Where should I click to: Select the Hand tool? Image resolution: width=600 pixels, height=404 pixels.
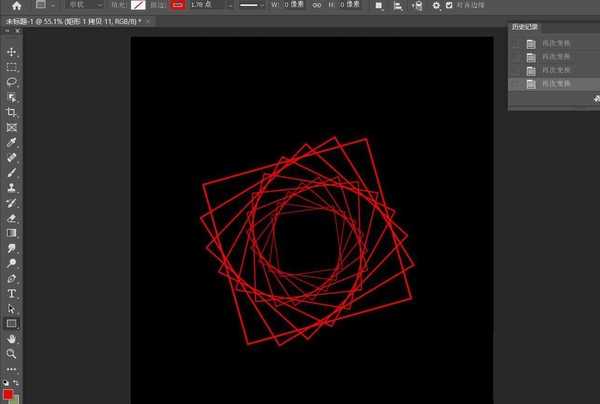[x=11, y=339]
